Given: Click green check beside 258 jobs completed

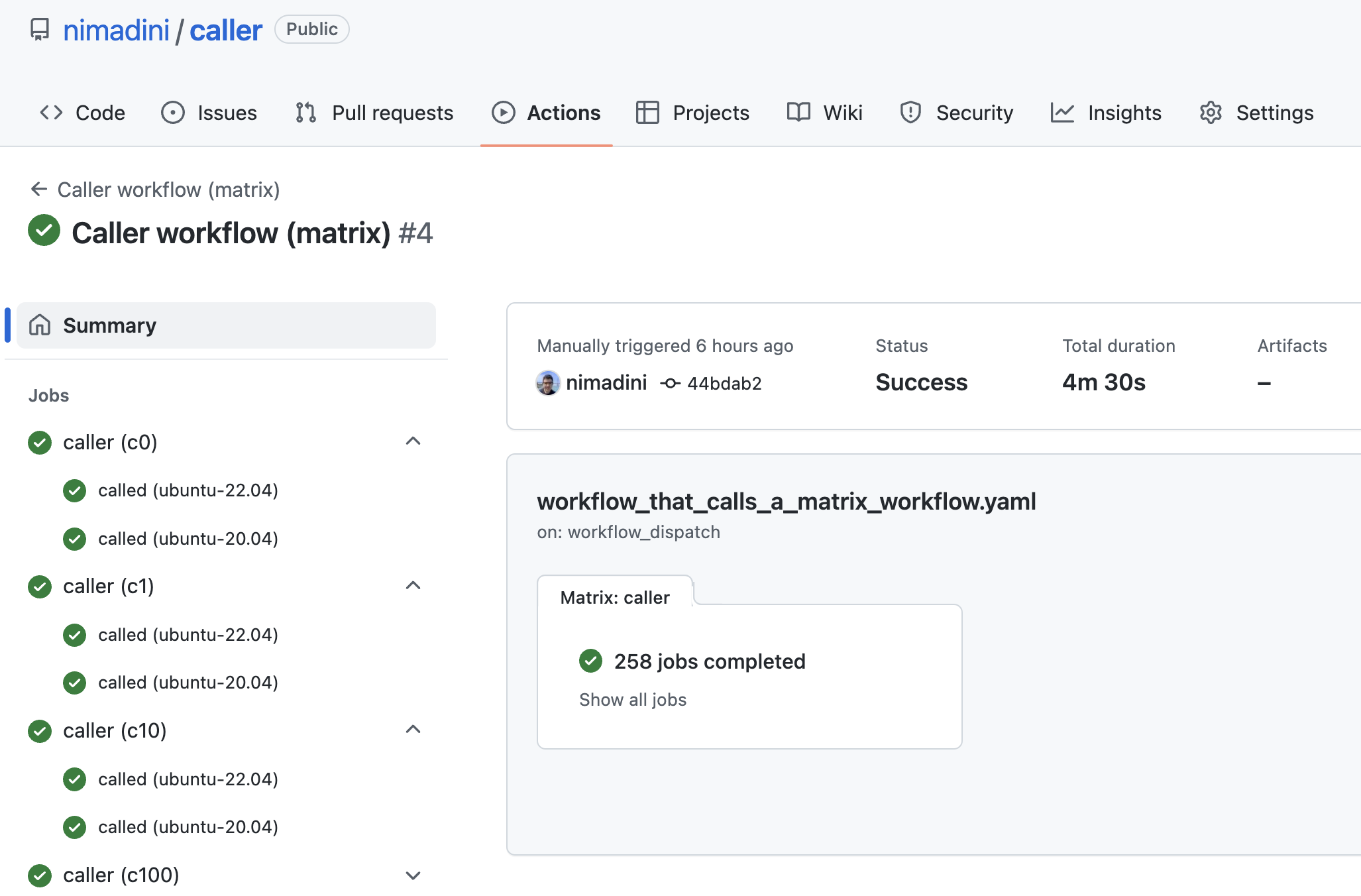Looking at the screenshot, I should [x=590, y=661].
